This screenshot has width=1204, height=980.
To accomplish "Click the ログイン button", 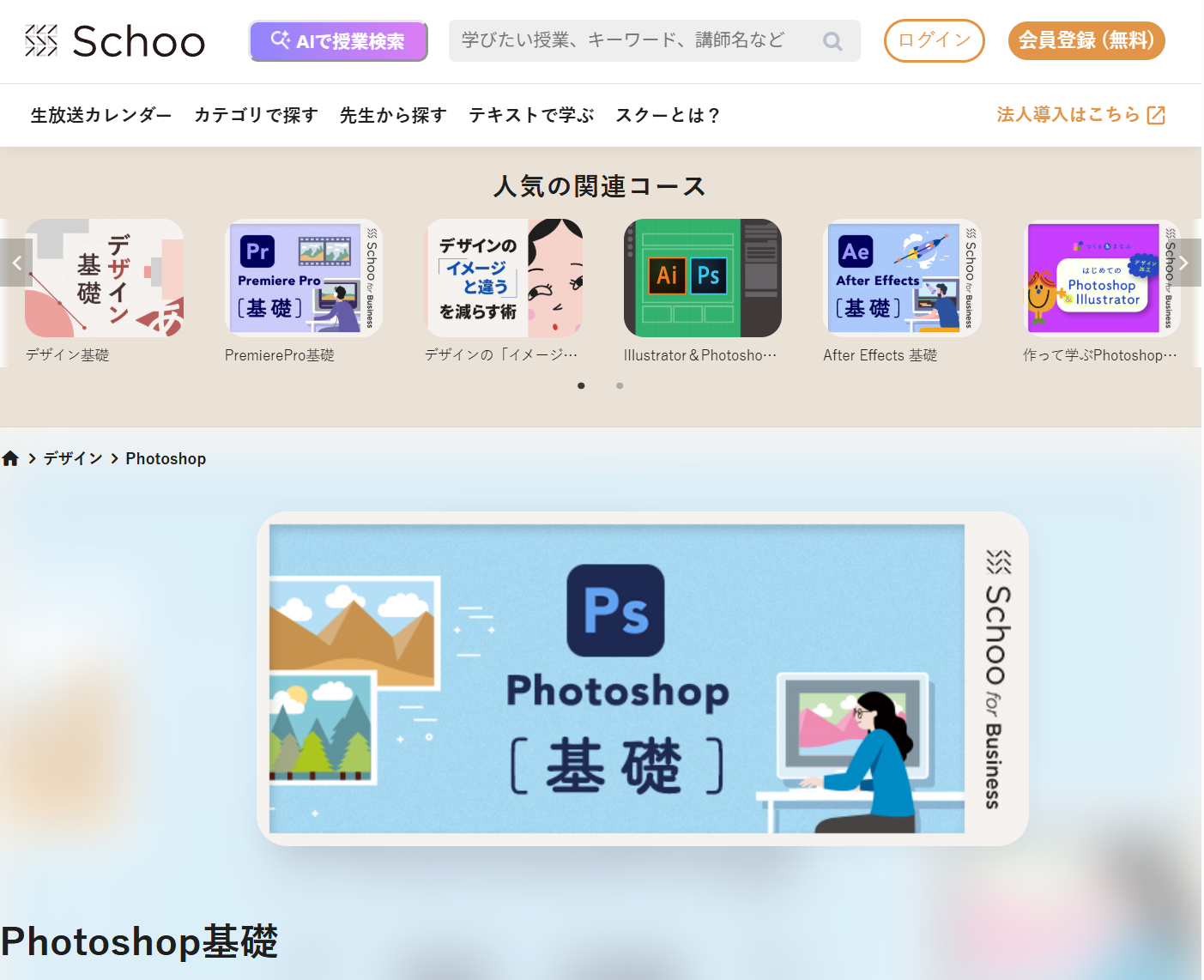I will pos(934,40).
